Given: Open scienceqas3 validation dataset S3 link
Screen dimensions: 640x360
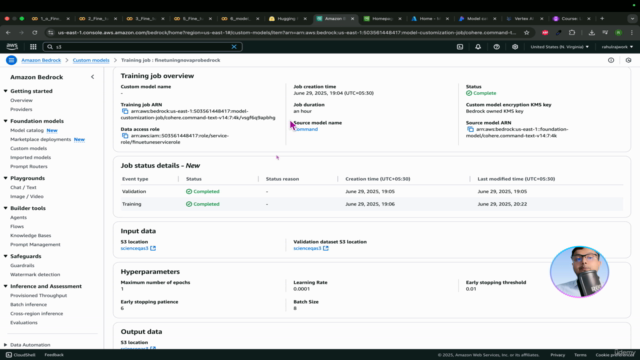Looking at the screenshot, I should [307, 248].
